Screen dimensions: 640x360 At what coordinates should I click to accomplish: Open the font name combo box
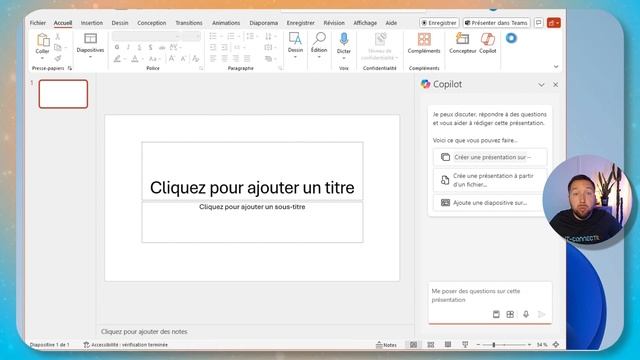(146, 36)
